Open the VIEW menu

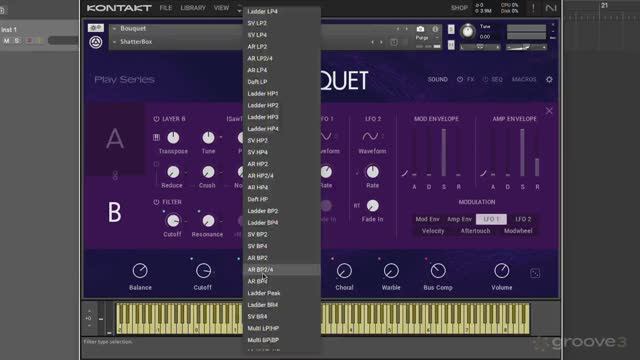click(x=221, y=8)
